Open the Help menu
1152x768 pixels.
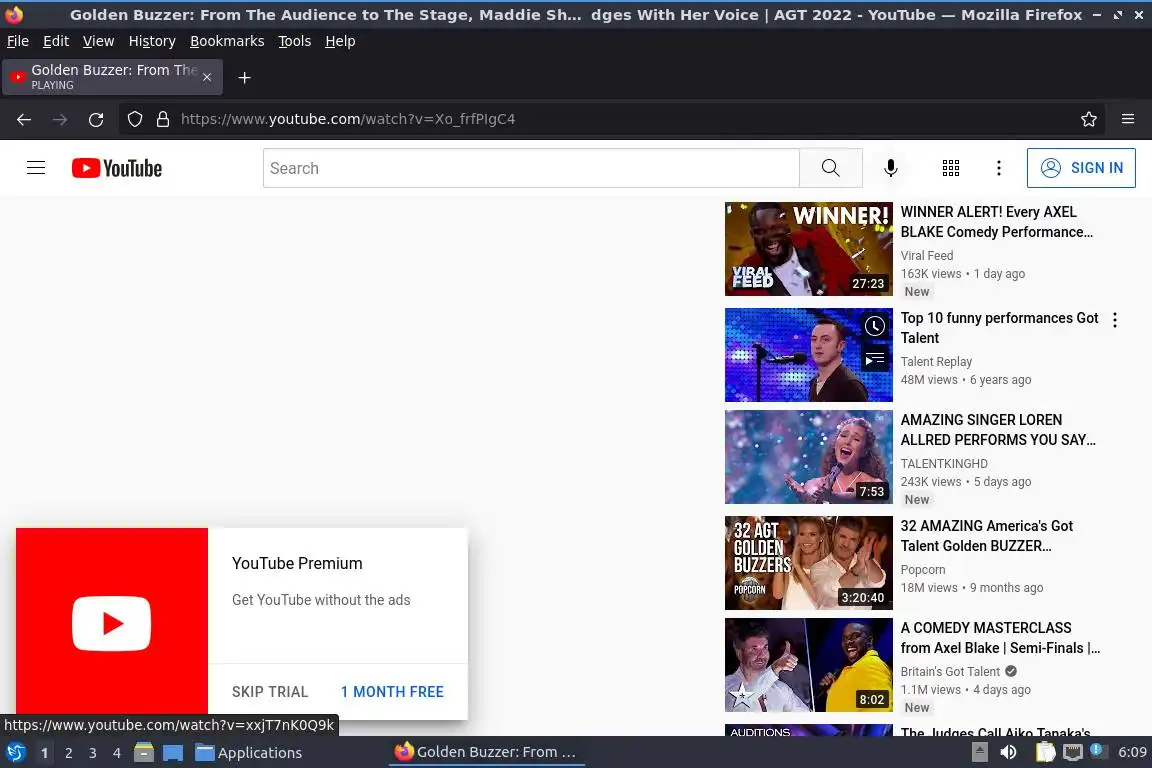340,41
